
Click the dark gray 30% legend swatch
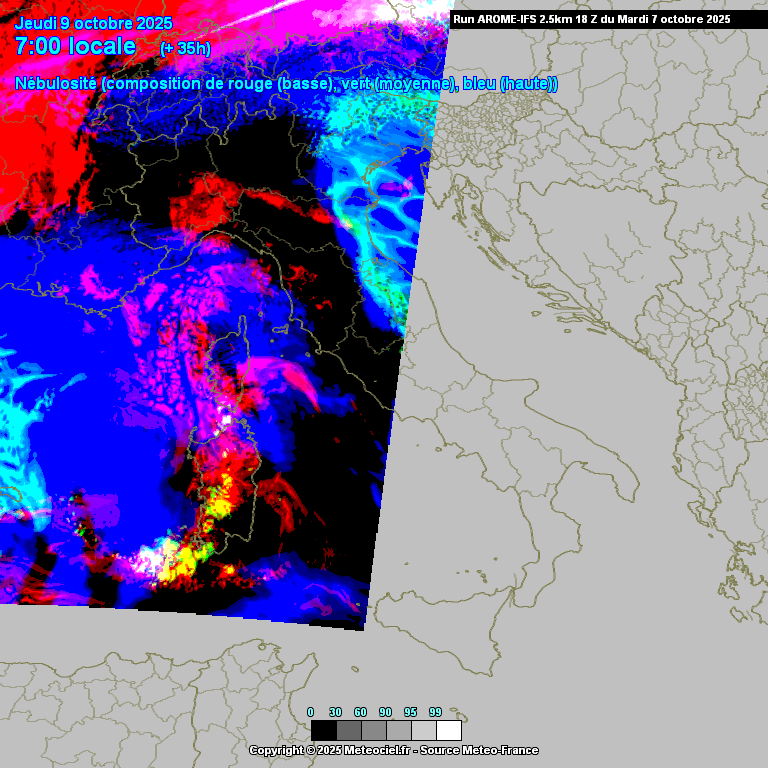[x=348, y=730]
